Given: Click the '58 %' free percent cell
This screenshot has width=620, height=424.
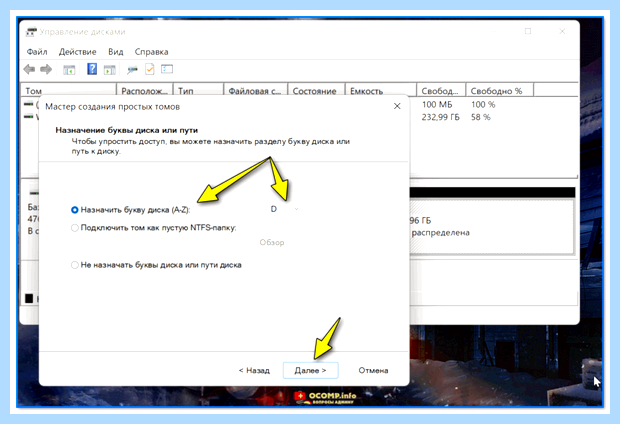Looking at the screenshot, I should (481, 117).
